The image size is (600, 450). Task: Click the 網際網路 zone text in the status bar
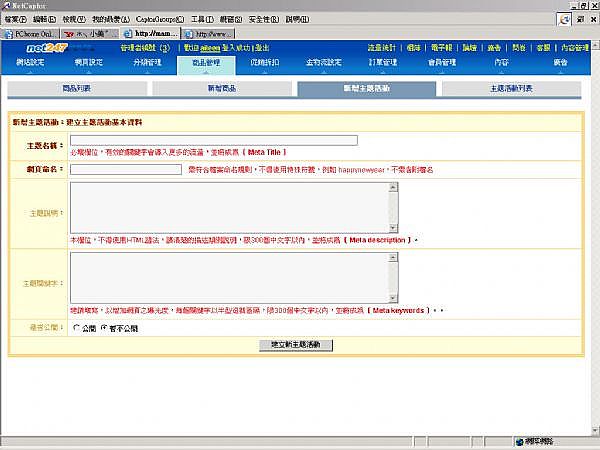pos(539,442)
